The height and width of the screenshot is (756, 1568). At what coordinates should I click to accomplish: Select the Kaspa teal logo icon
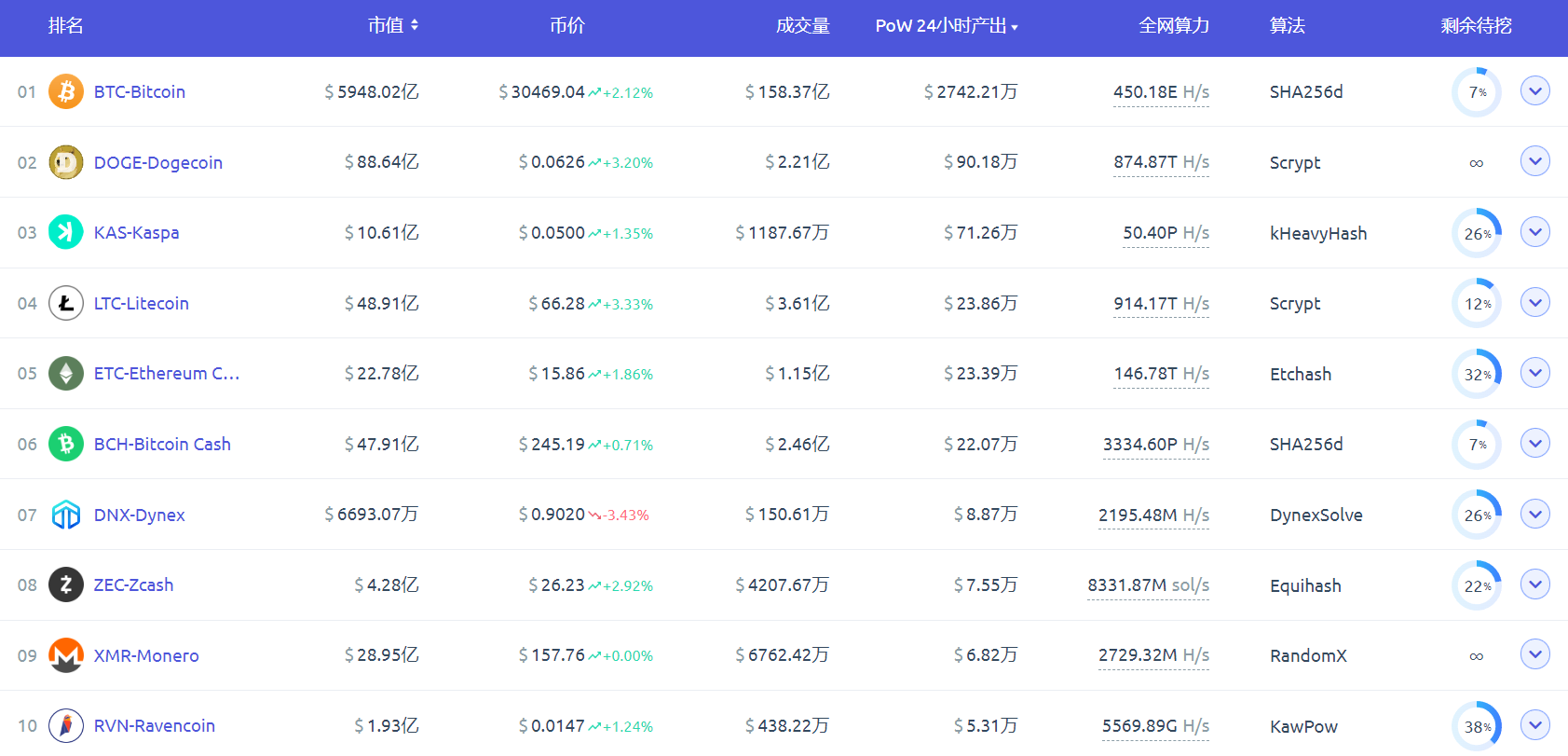tap(66, 232)
